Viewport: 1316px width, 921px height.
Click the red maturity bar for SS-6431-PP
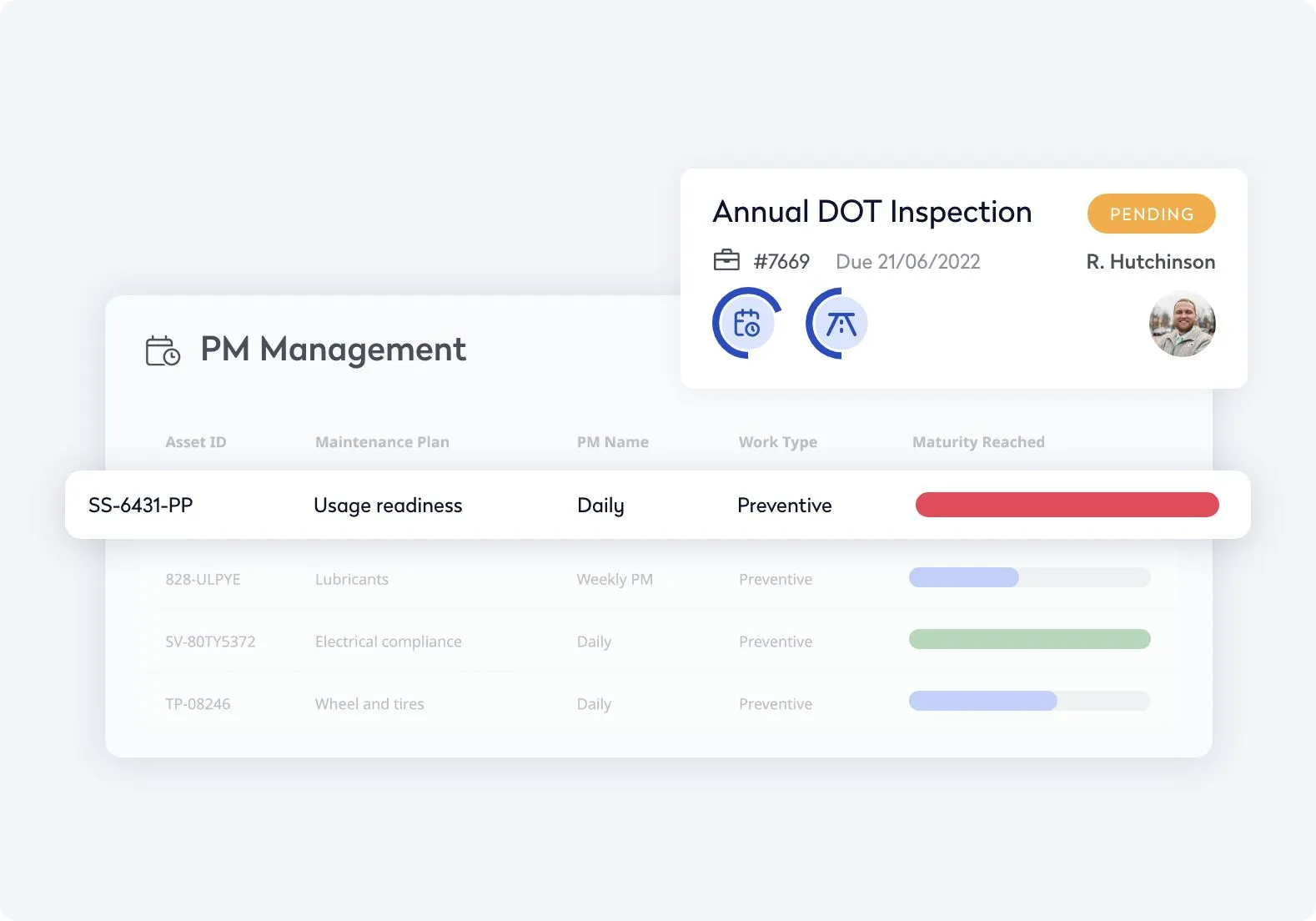tap(1067, 505)
